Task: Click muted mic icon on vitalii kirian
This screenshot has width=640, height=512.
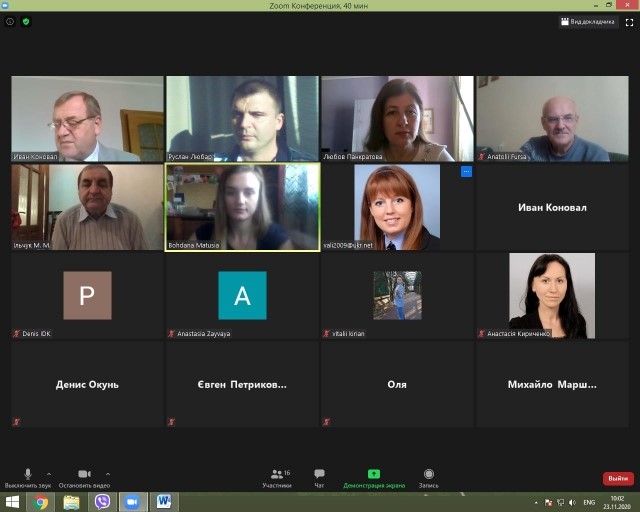Action: click(327, 334)
